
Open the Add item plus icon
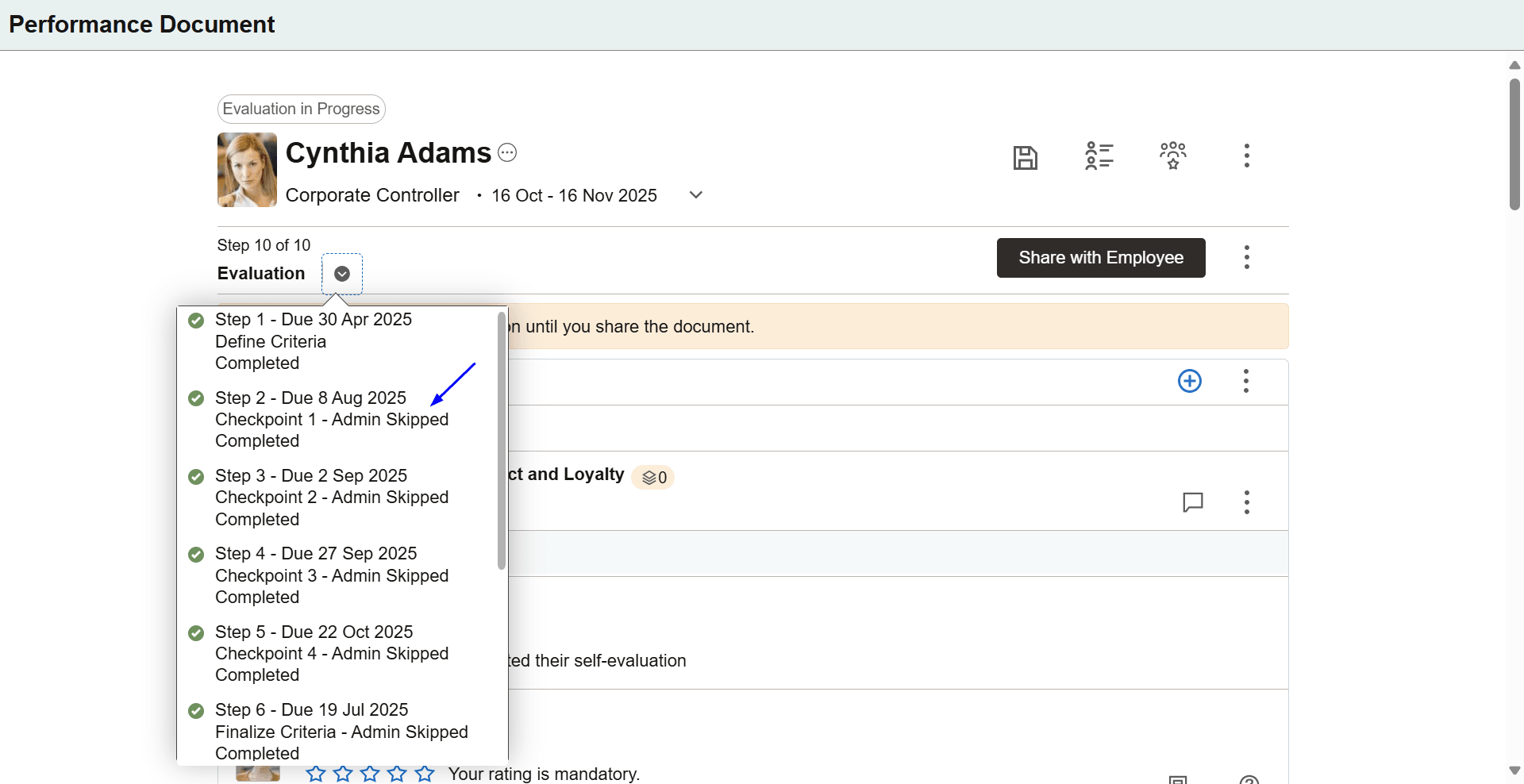[x=1190, y=381]
